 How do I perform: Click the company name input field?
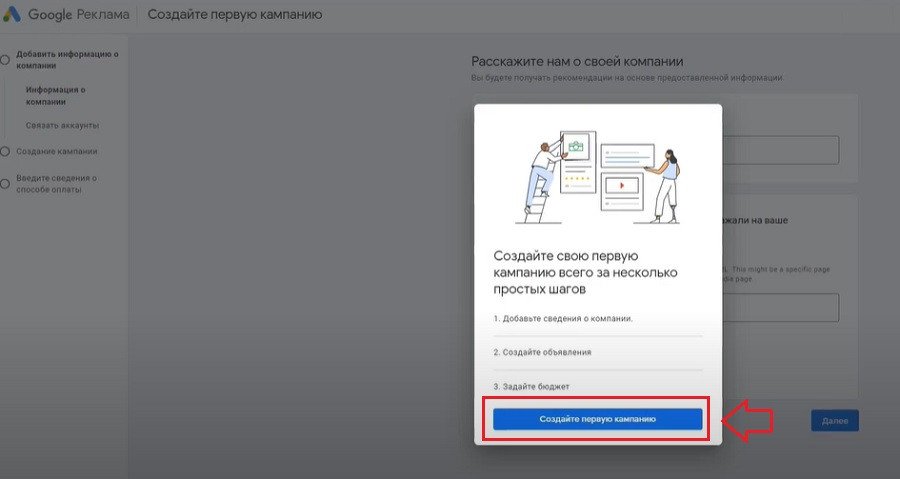781,150
